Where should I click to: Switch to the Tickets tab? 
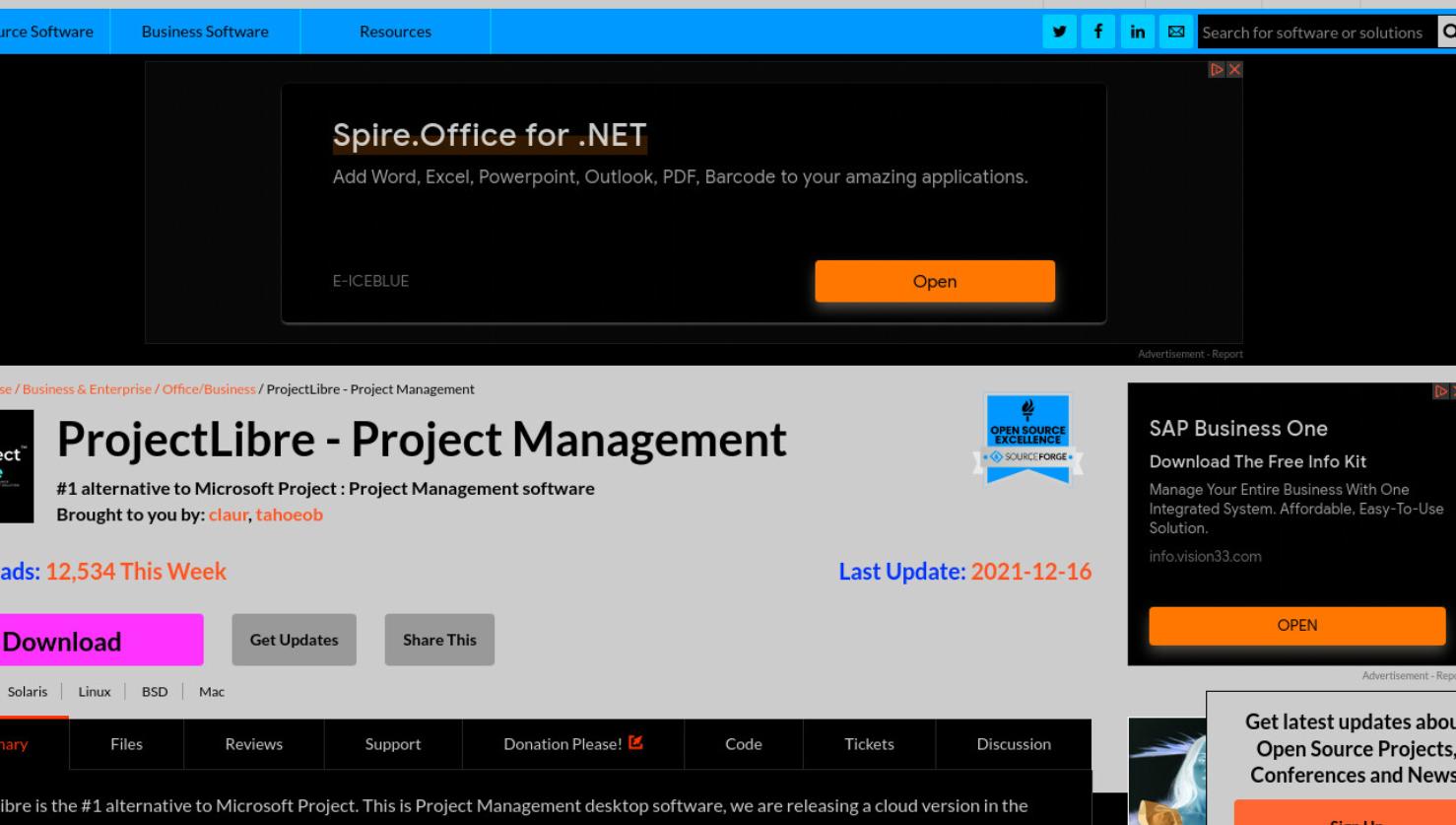(869, 744)
